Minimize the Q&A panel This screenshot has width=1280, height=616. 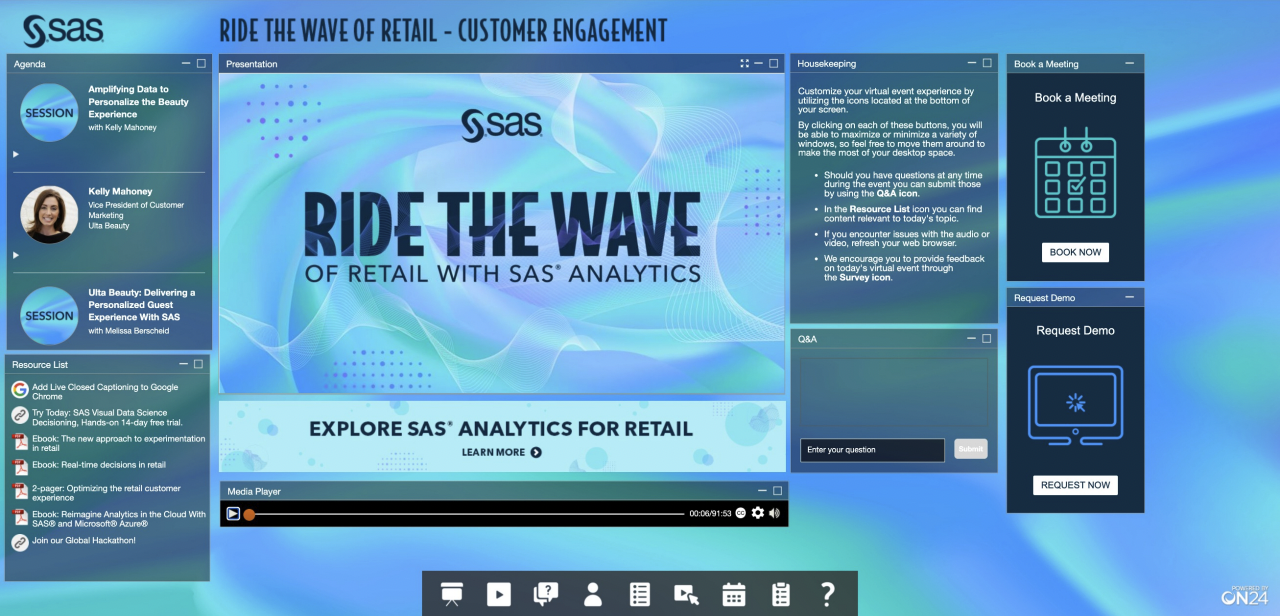971,338
